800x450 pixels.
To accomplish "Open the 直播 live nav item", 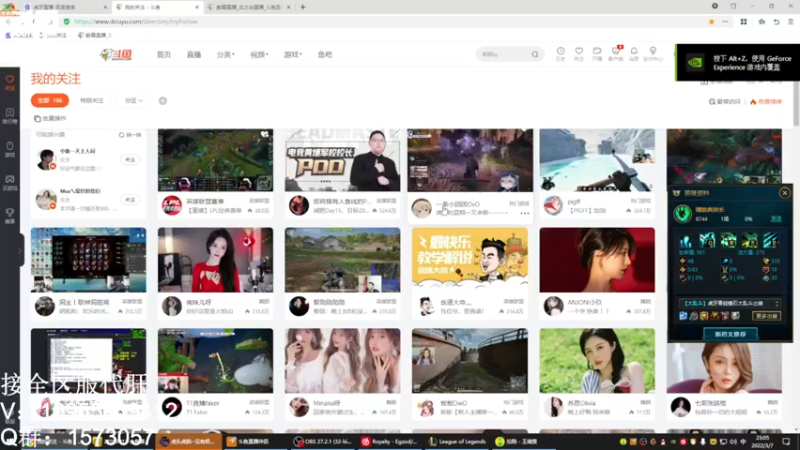I will pos(194,55).
